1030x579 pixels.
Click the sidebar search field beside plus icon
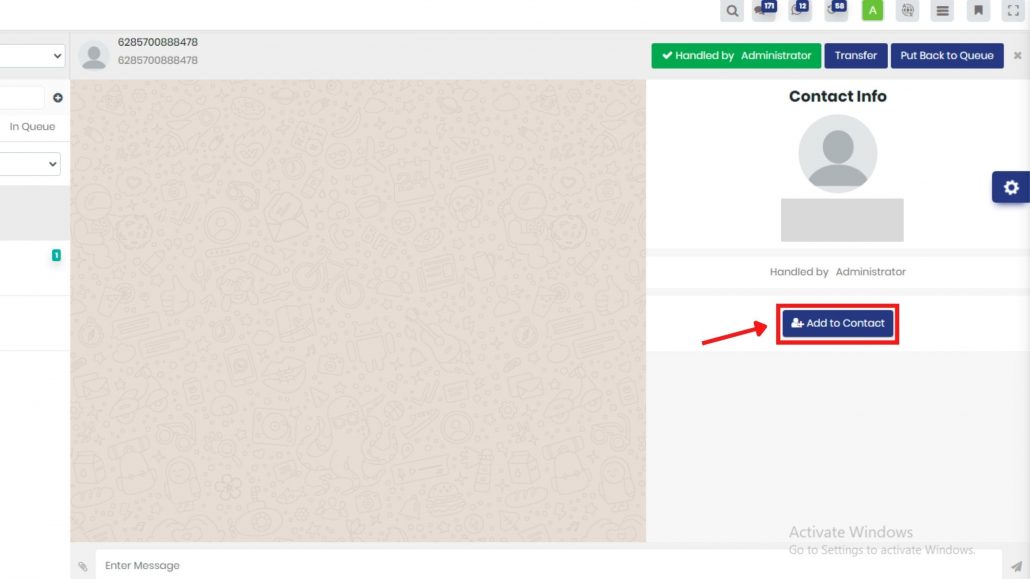click(x=22, y=98)
